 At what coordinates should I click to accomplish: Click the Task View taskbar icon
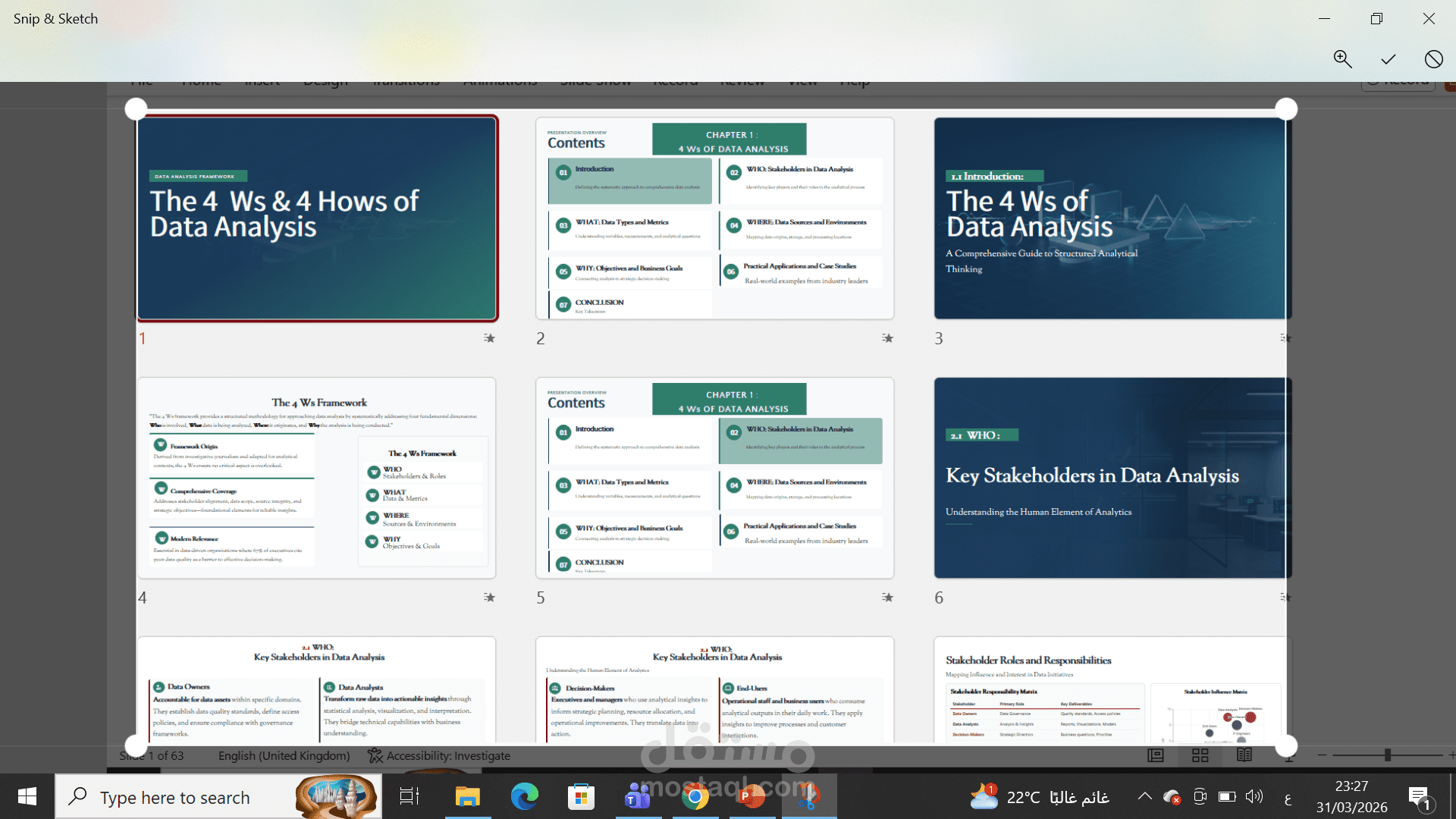pyautogui.click(x=409, y=797)
